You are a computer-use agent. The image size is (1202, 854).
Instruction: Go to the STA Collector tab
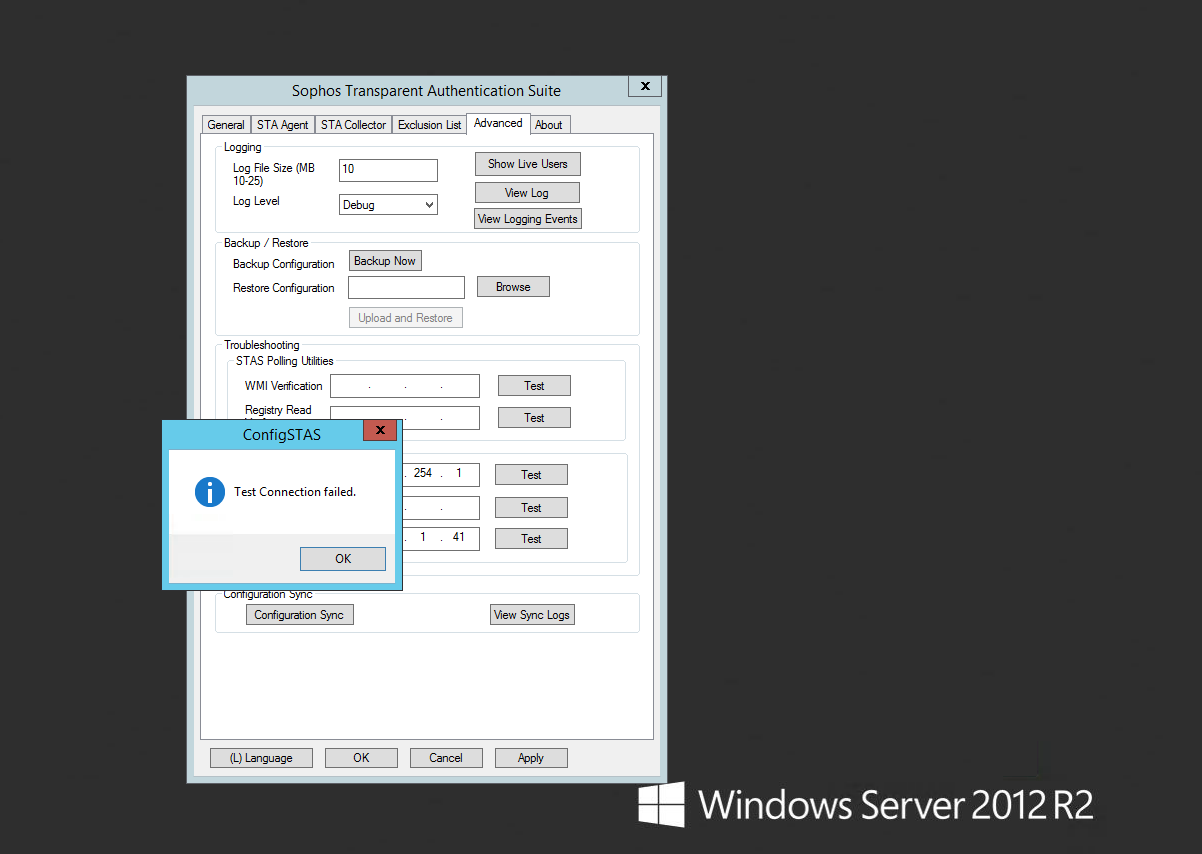pos(353,125)
